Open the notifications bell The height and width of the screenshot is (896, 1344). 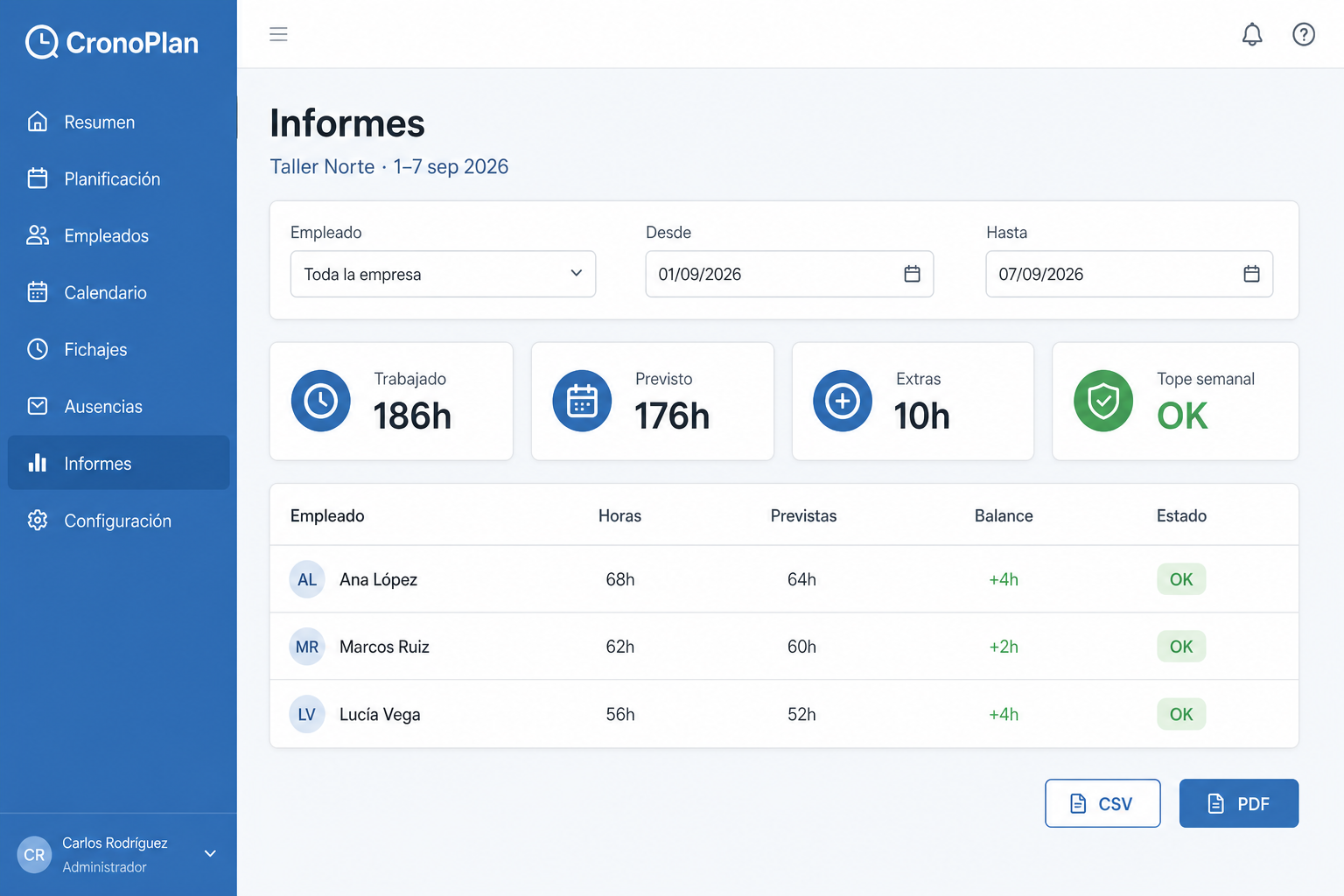tap(1252, 34)
